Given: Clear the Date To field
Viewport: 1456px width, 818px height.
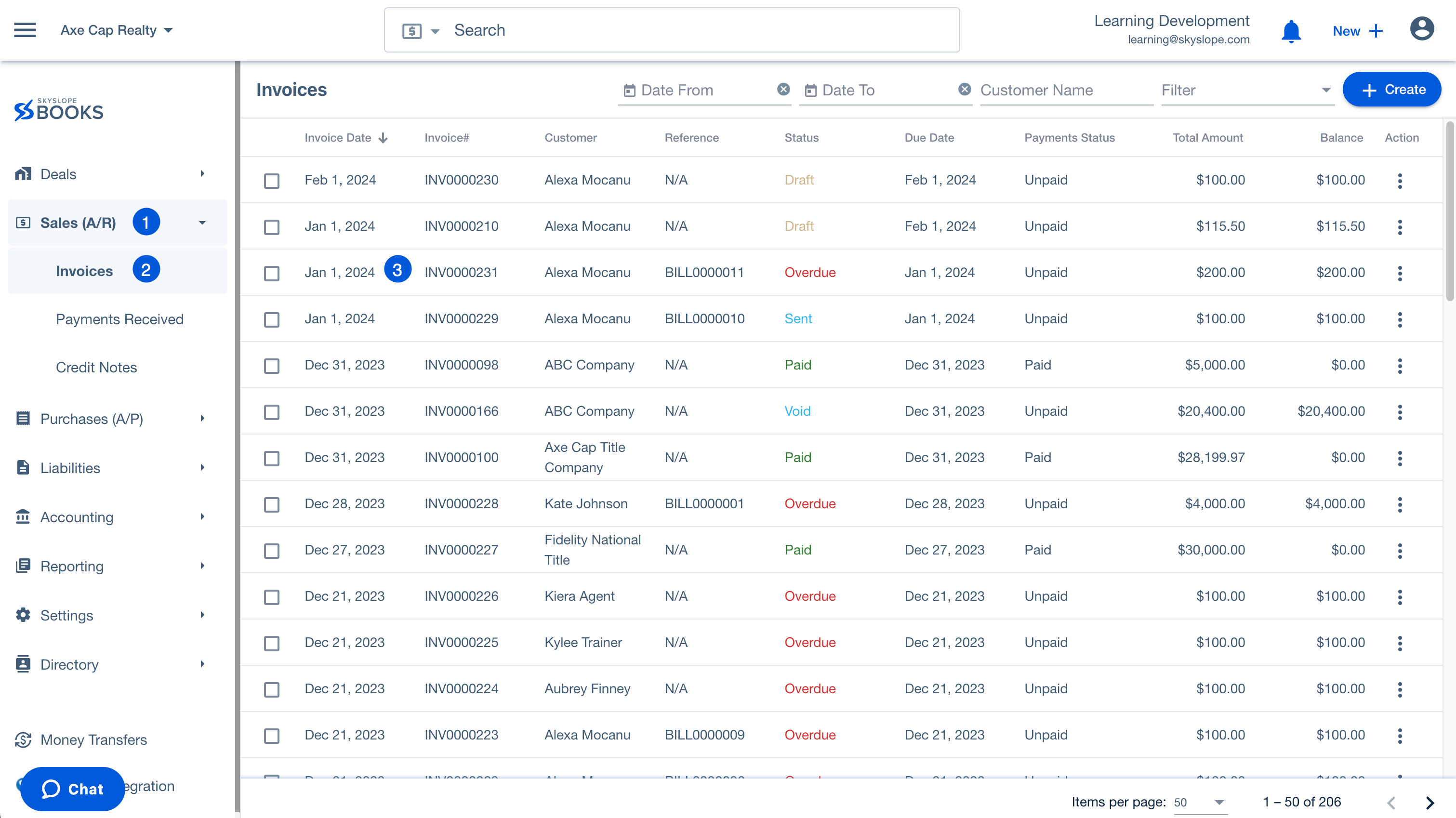Looking at the screenshot, I should tap(965, 89).
